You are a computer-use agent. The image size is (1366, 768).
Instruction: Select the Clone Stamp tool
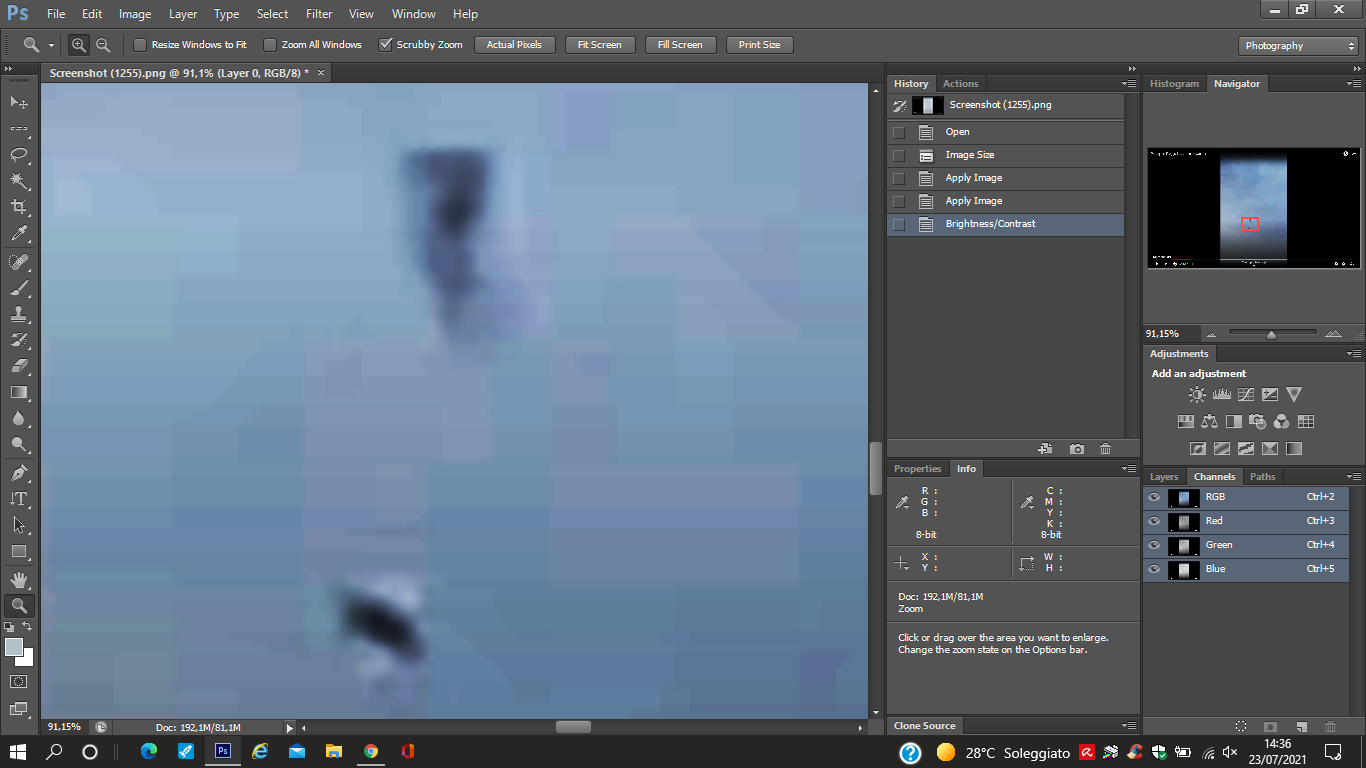click(19, 314)
